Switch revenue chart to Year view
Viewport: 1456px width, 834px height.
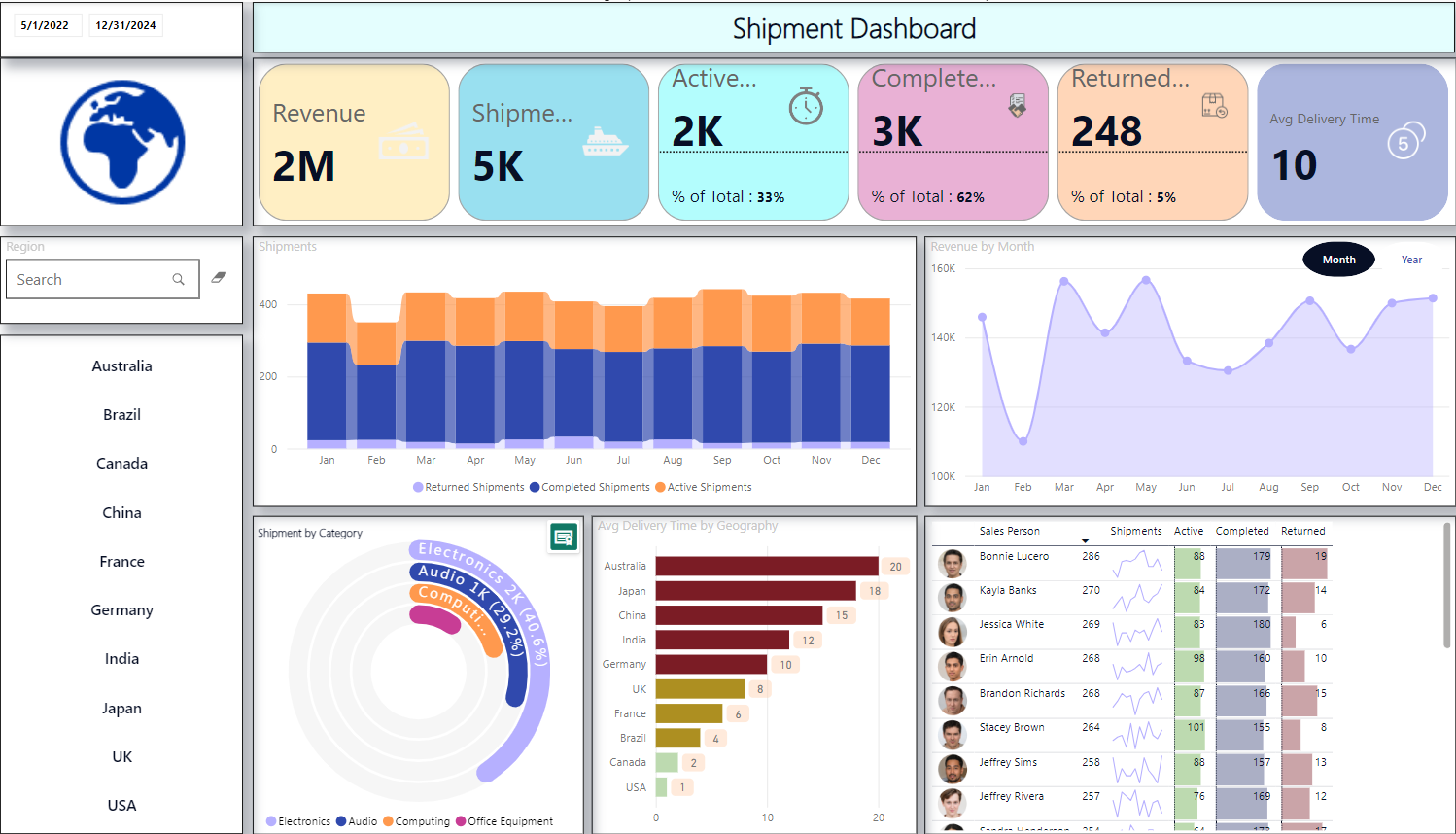[x=1411, y=260]
